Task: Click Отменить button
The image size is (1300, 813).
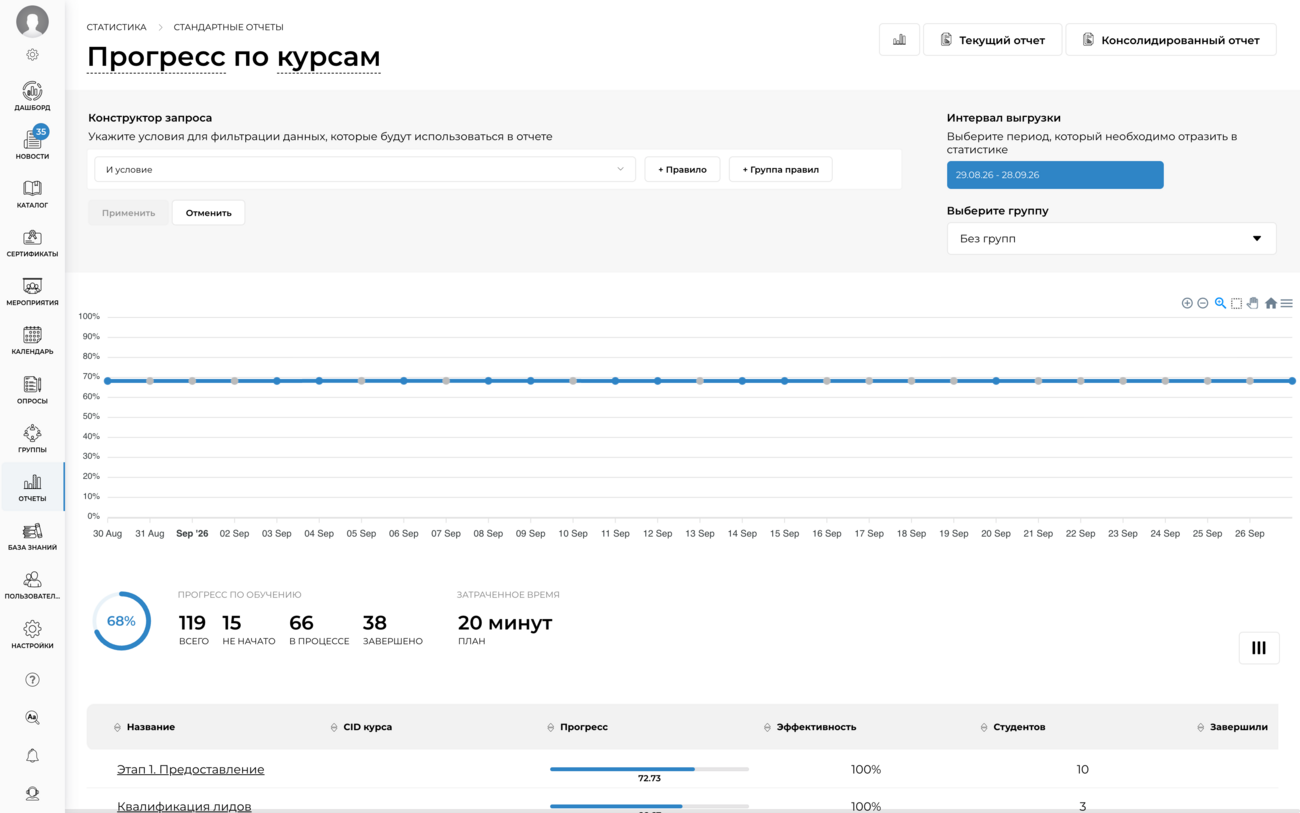Action: point(208,212)
